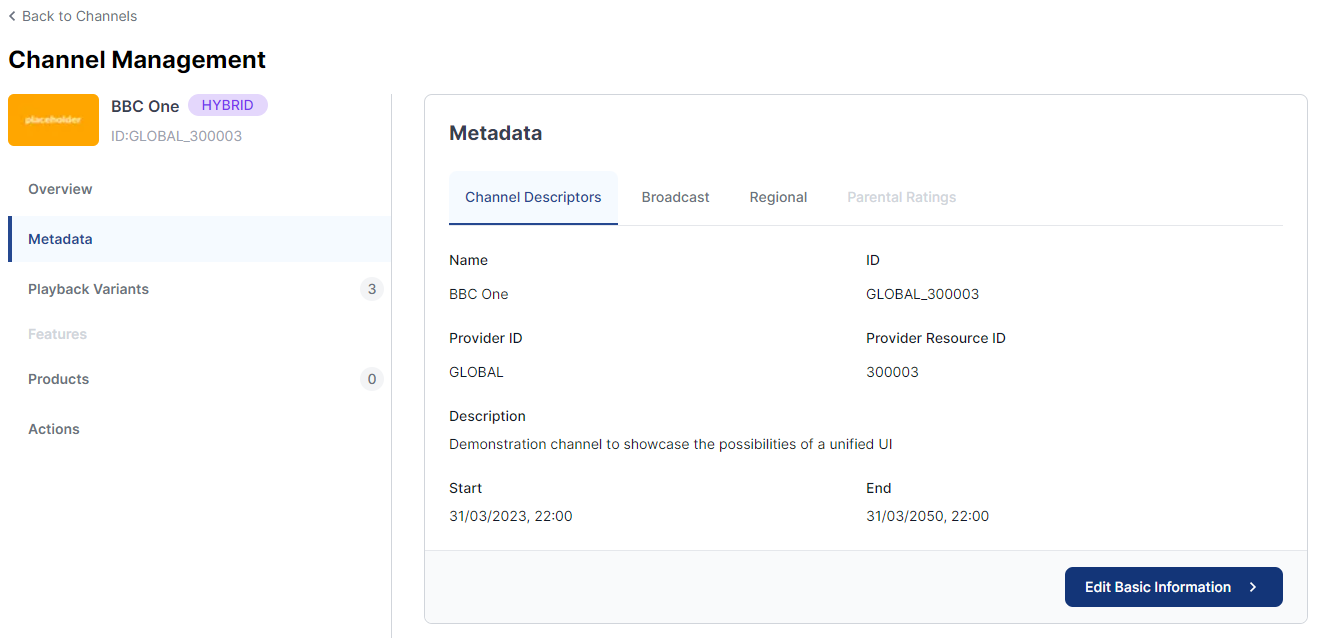The height and width of the screenshot is (638, 1320).
Task: Open Products with zero items
Action: 58,378
